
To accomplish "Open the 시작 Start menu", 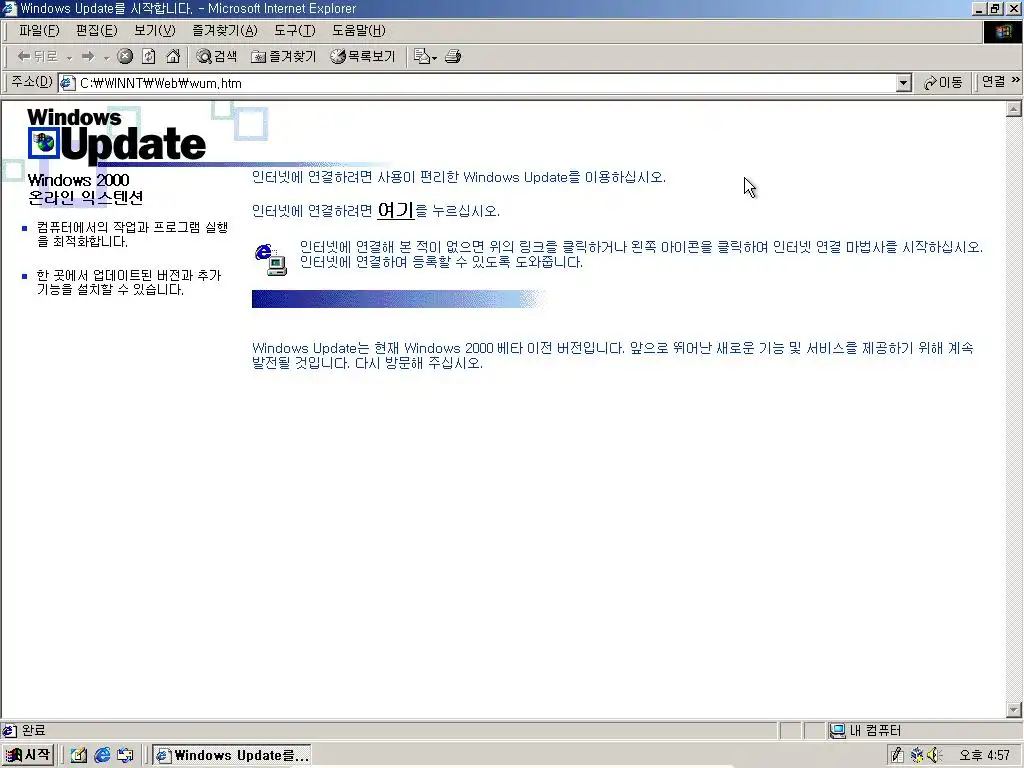I will point(27,755).
